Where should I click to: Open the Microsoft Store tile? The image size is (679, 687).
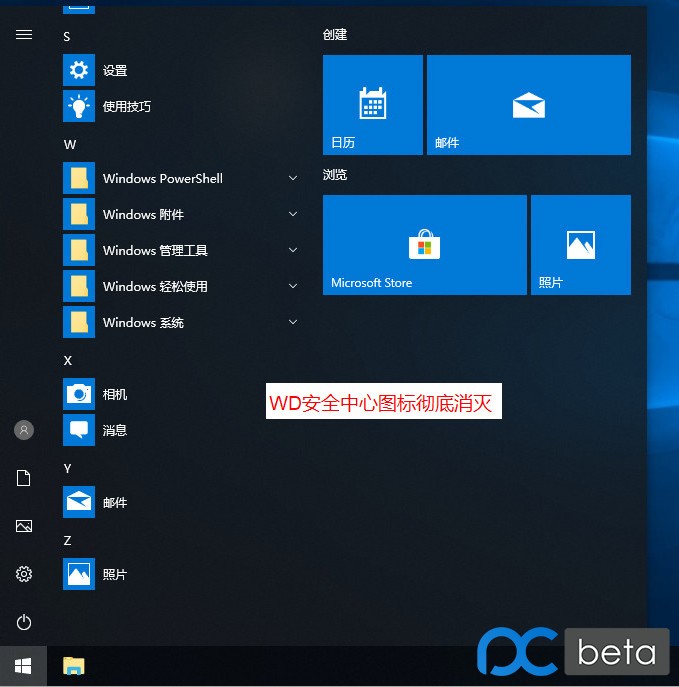(424, 245)
